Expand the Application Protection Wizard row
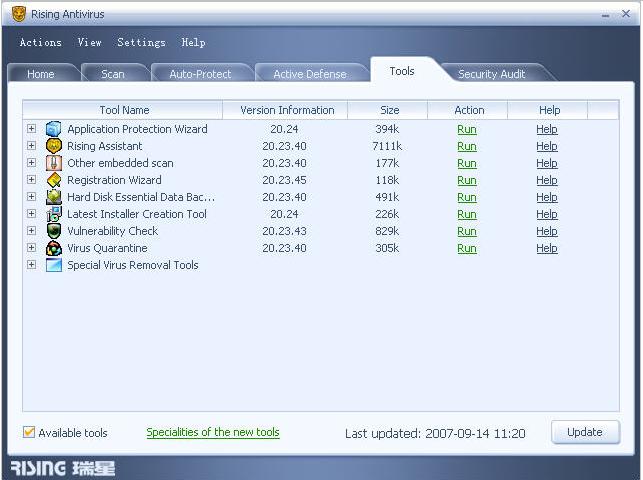The image size is (643, 480). pos(31,129)
